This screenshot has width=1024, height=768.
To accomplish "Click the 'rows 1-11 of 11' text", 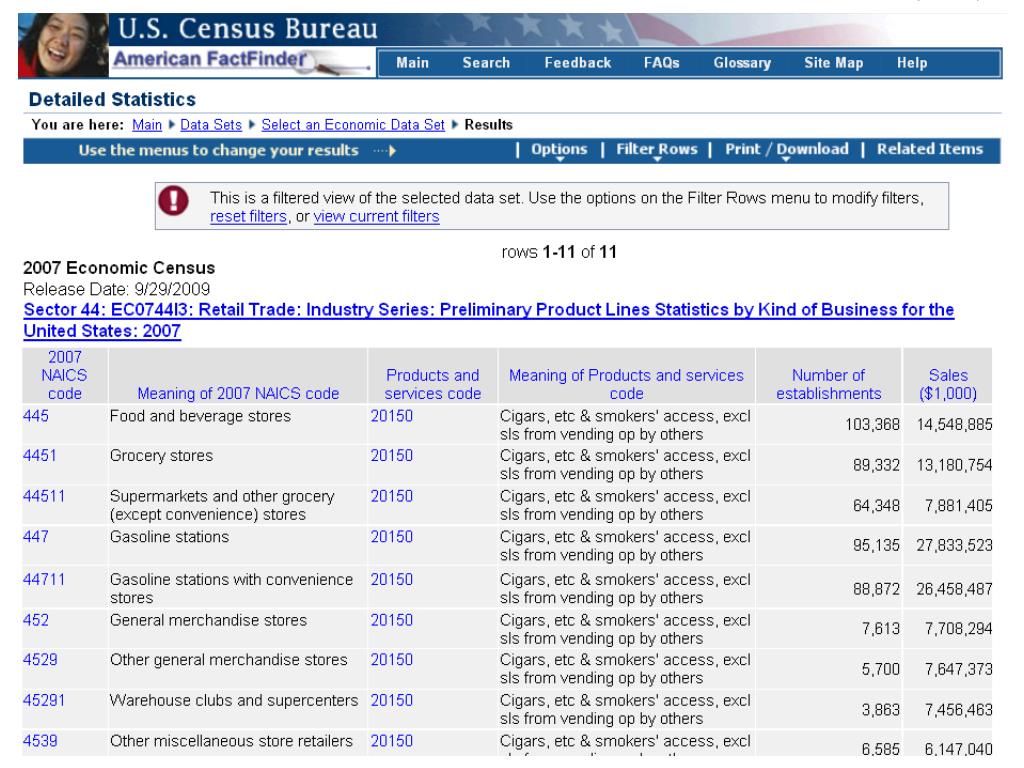I will click(x=559, y=252).
